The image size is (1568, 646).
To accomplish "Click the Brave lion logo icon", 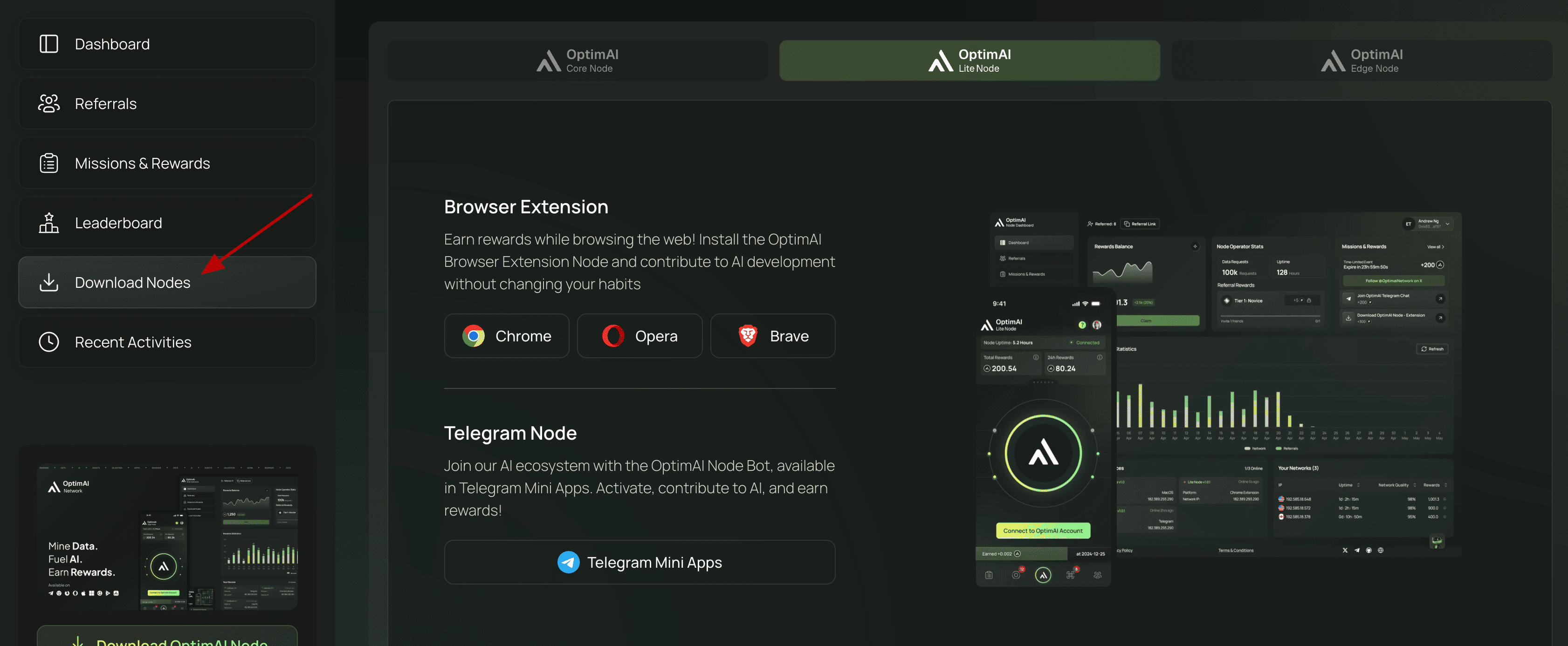I will point(748,336).
